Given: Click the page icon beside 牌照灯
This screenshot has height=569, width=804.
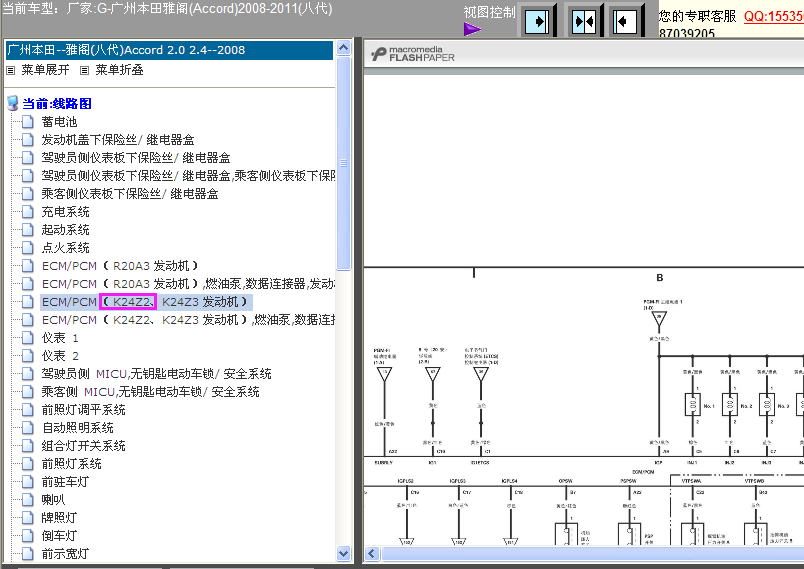Looking at the screenshot, I should tap(28, 517).
